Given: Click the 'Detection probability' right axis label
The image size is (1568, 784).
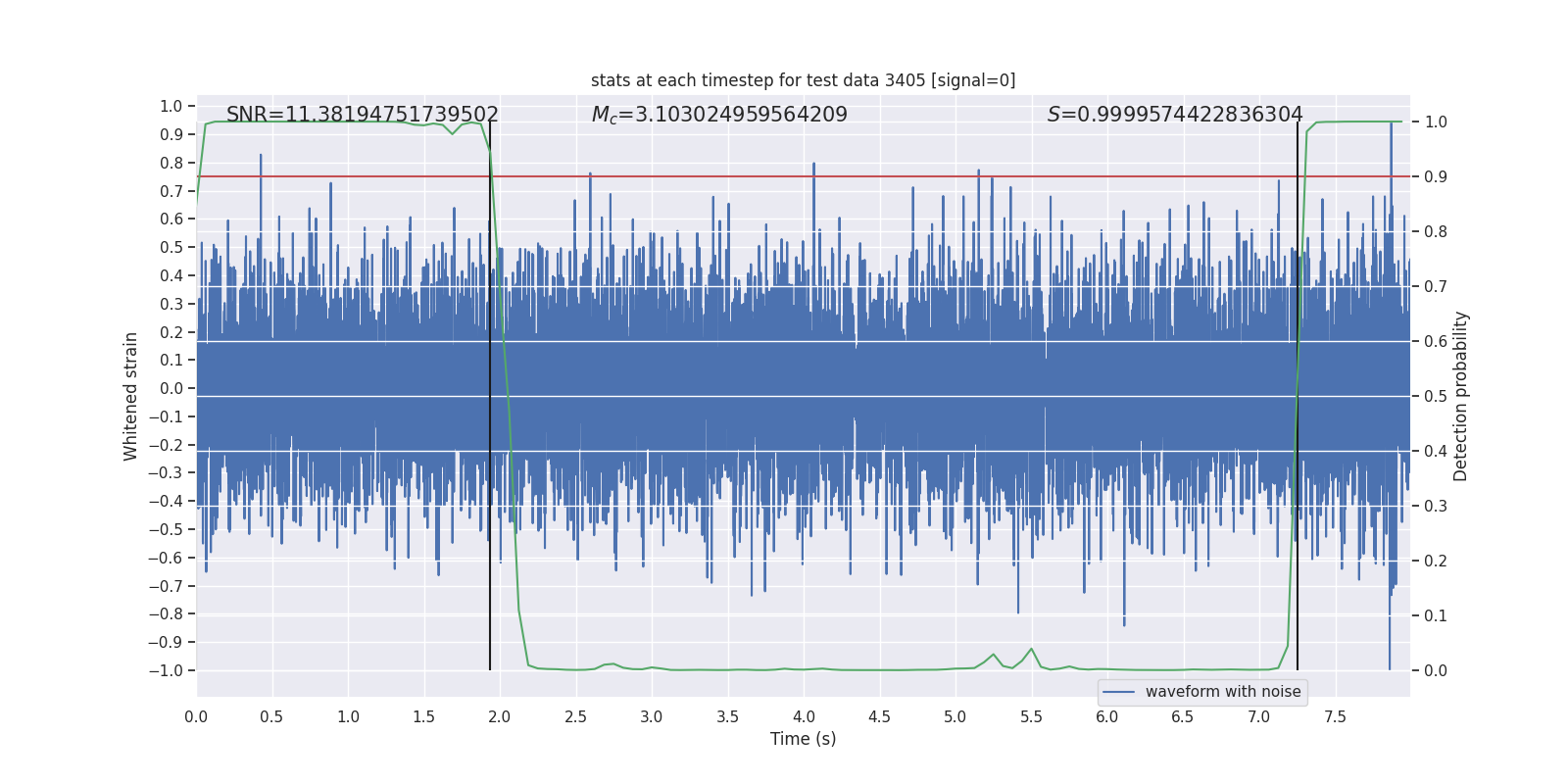Looking at the screenshot, I should pyautogui.click(x=1460, y=396).
